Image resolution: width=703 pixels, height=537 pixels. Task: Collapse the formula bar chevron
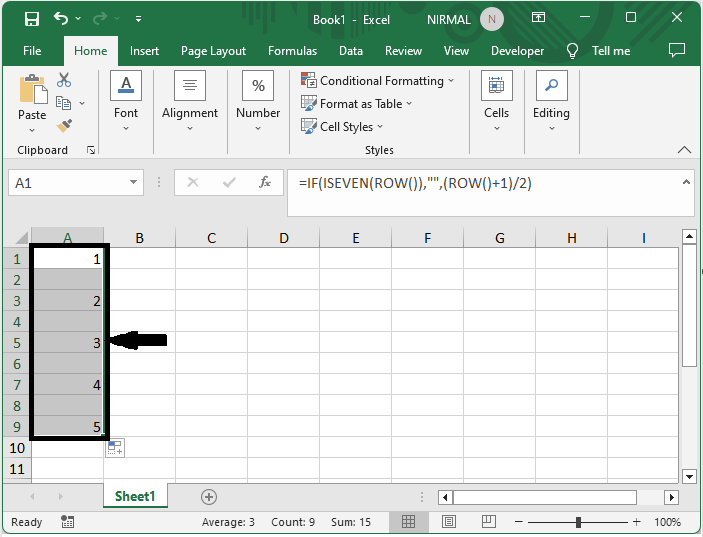[x=686, y=182]
